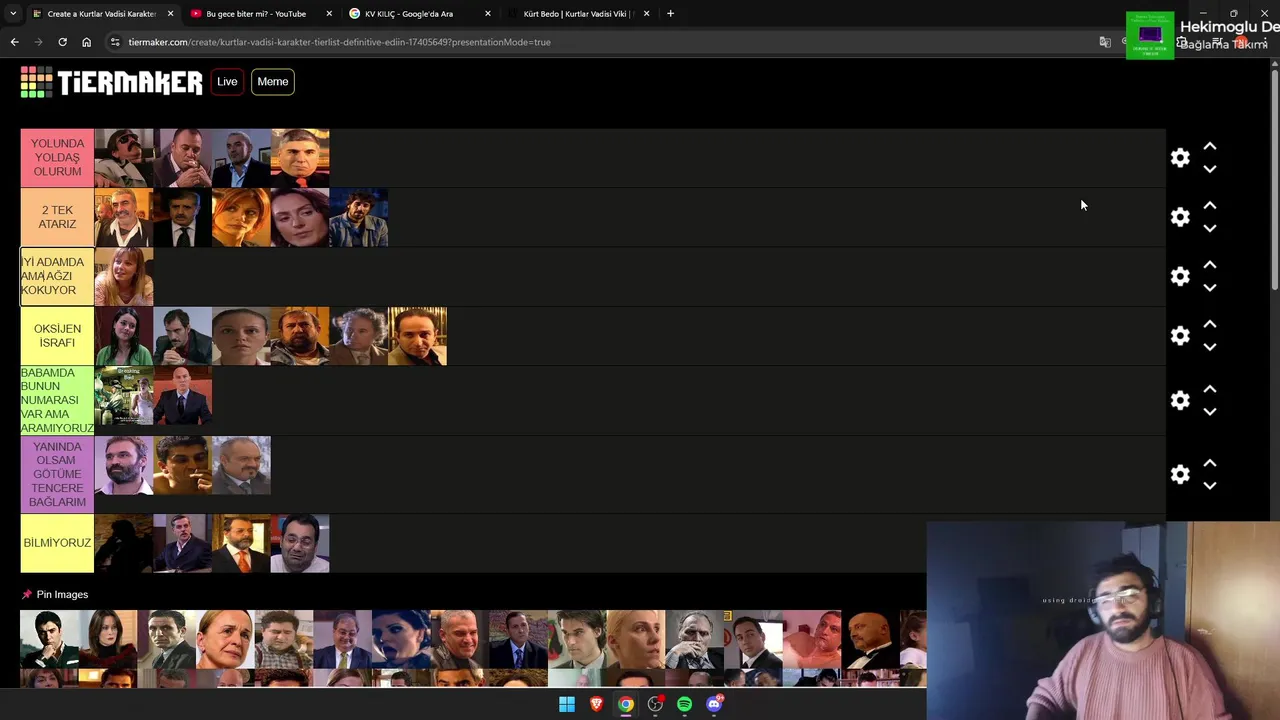The image size is (1280, 720).
Task: Close the YouTube browser tab
Action: [329, 14]
